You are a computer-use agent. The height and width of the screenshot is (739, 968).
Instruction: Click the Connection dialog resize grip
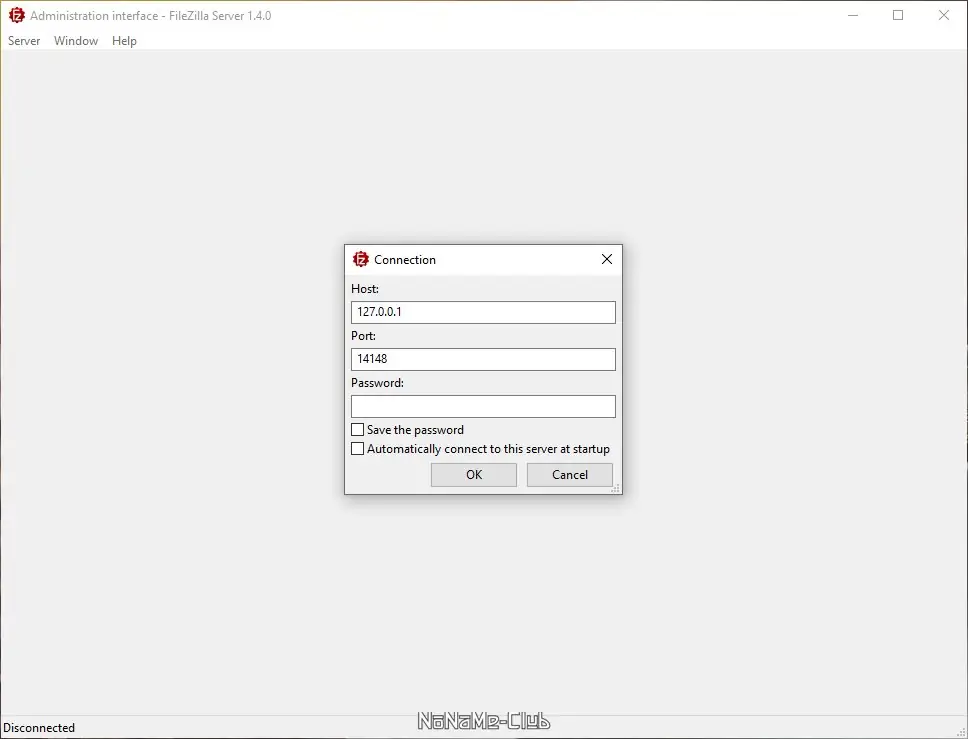[615, 488]
